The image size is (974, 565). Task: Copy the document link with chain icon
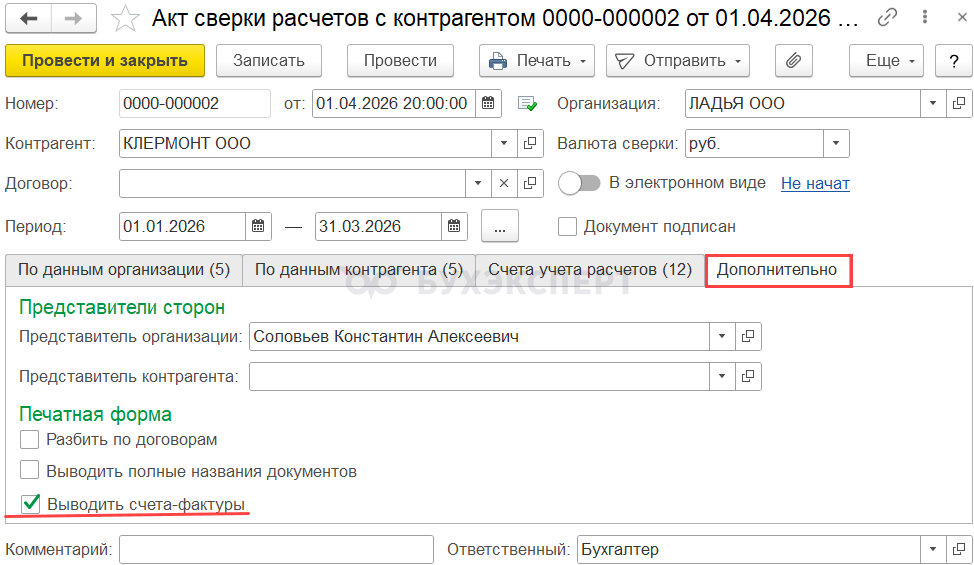(x=887, y=18)
